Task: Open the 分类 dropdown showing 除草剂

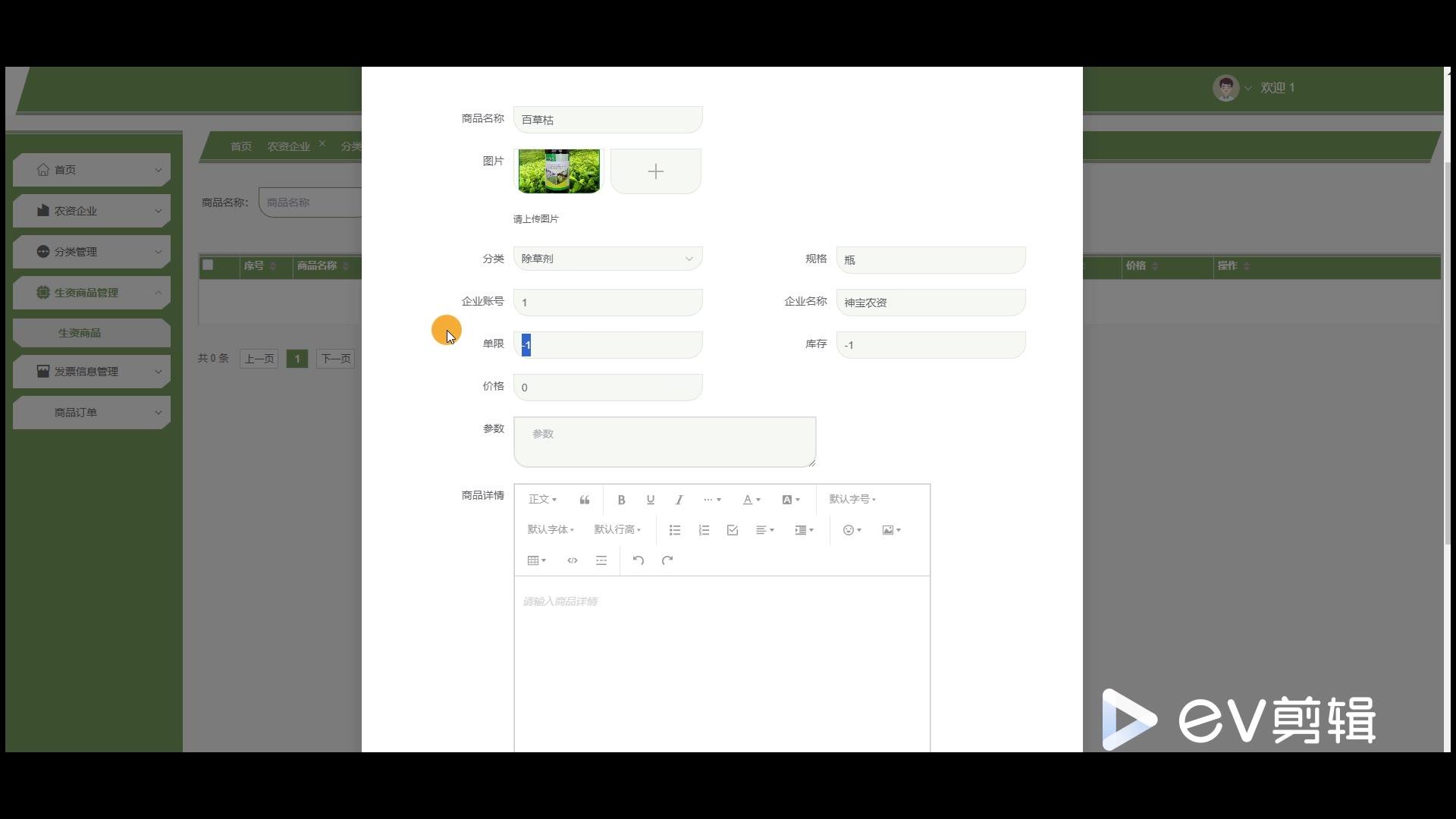Action: pos(607,259)
